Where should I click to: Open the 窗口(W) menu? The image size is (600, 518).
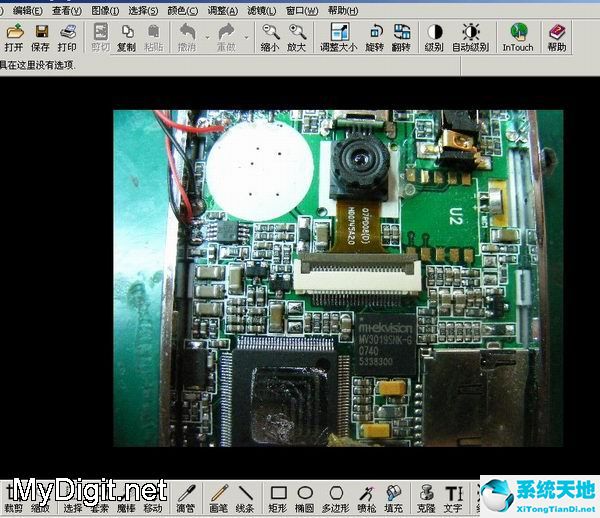pos(302,11)
